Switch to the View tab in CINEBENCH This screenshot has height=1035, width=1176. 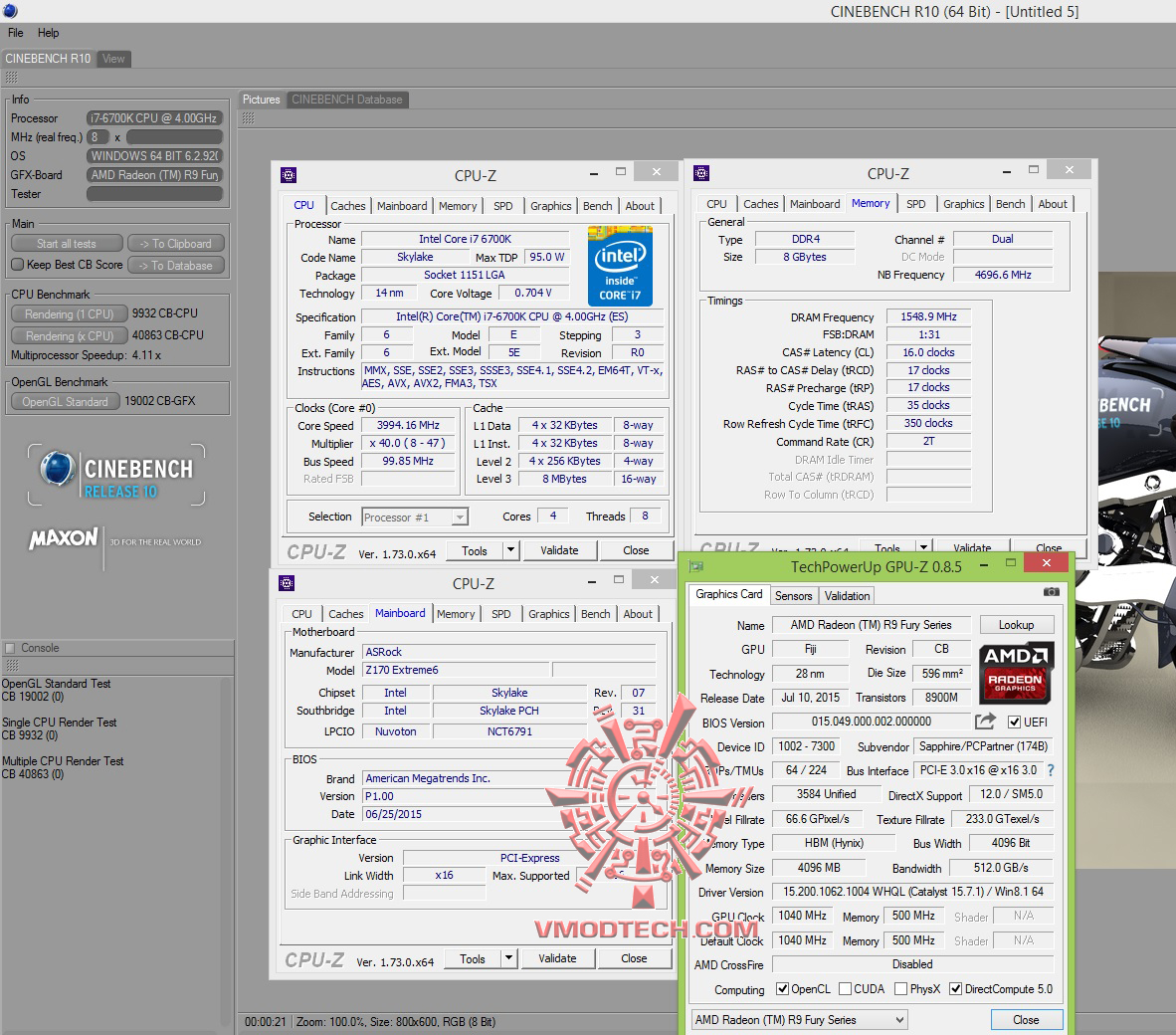pyautogui.click(x=114, y=59)
